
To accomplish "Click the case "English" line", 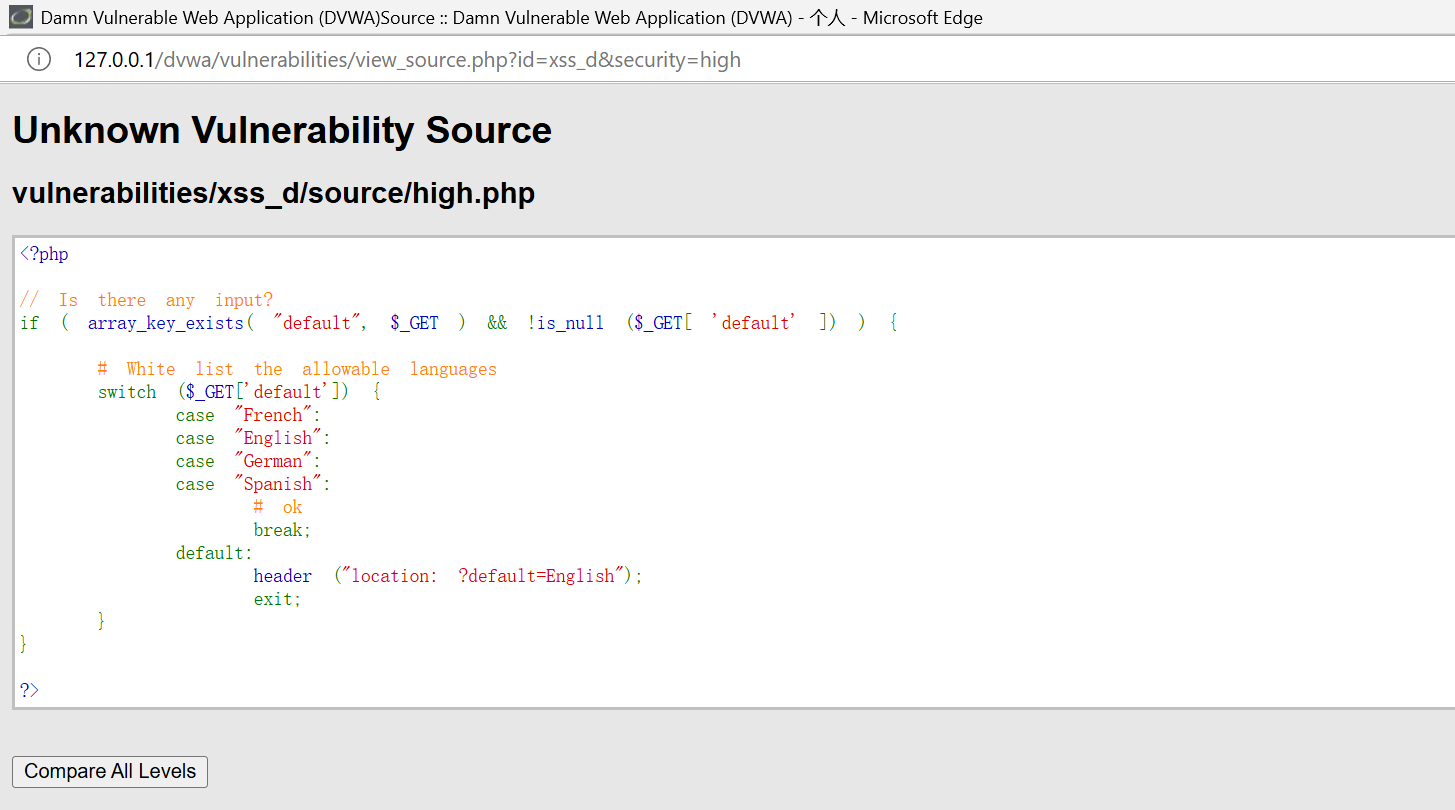I will [x=253, y=438].
